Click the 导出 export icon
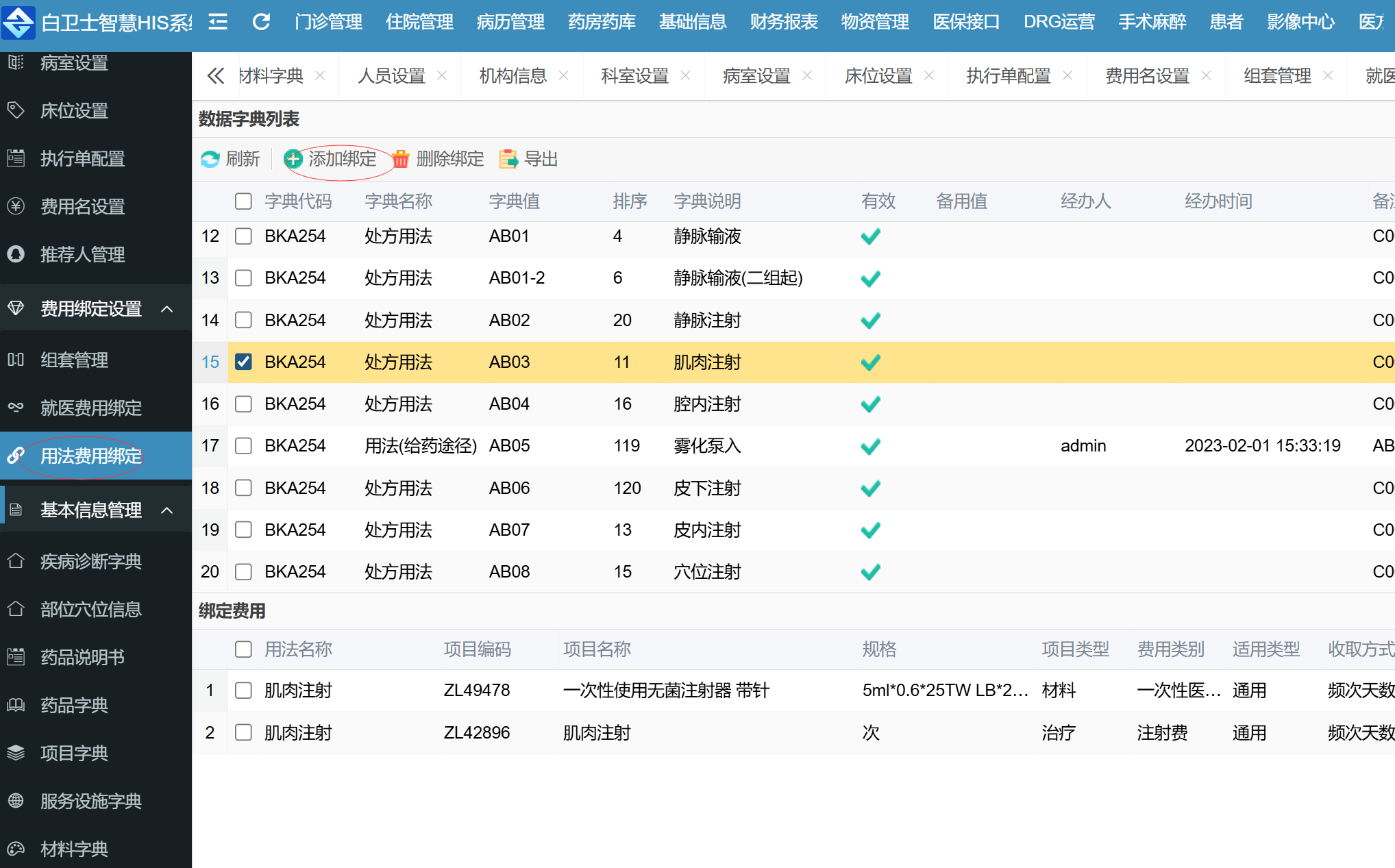This screenshot has height=868, width=1395. (508, 159)
